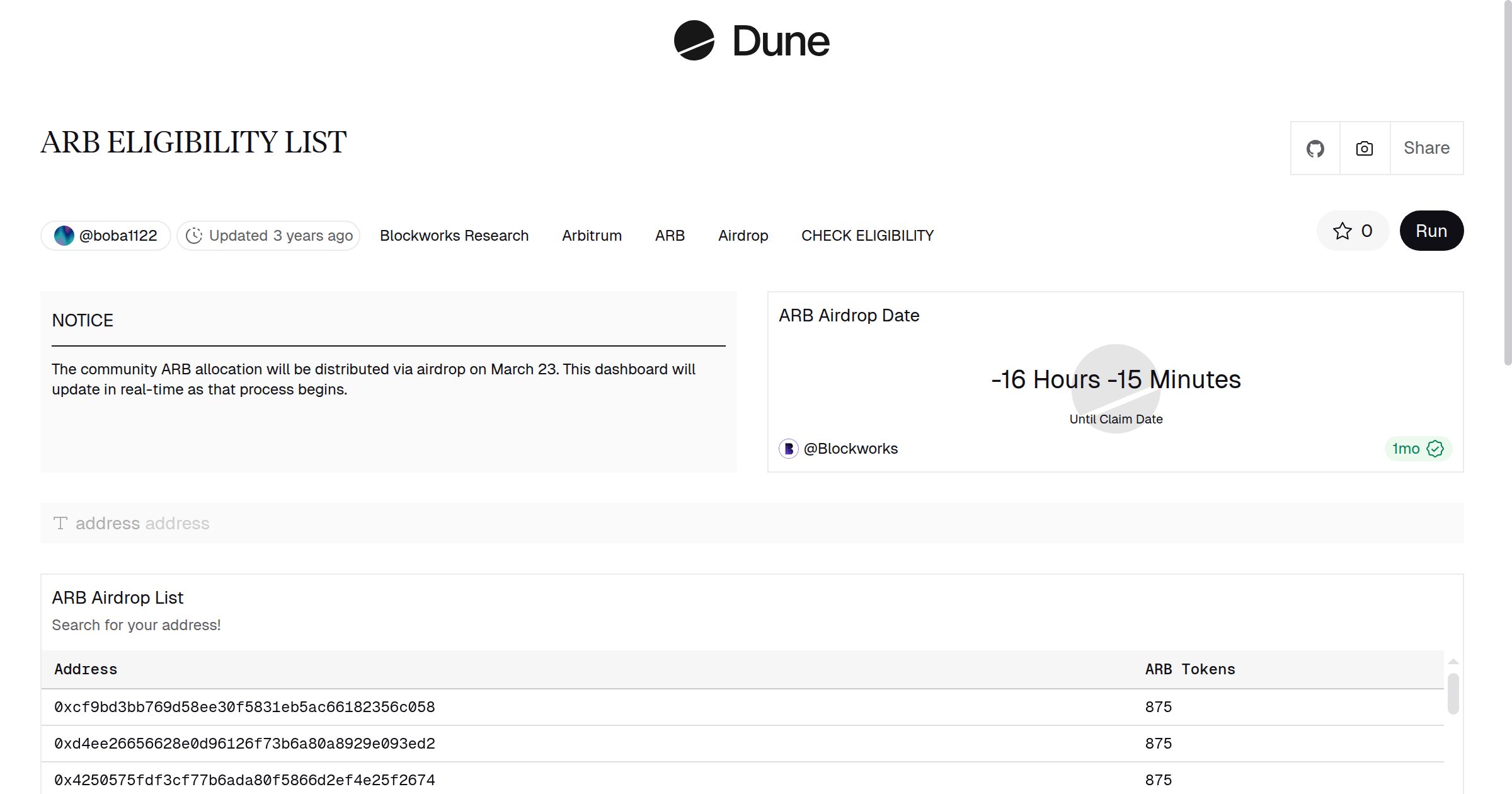Open the CHECK ELIGIBILITY tag

tap(867, 236)
